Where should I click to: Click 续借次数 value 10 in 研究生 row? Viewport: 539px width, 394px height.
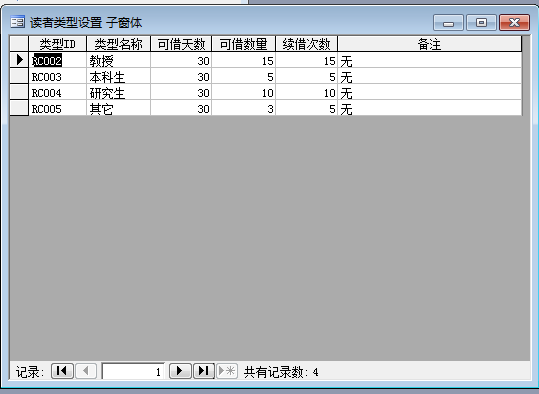(306, 92)
